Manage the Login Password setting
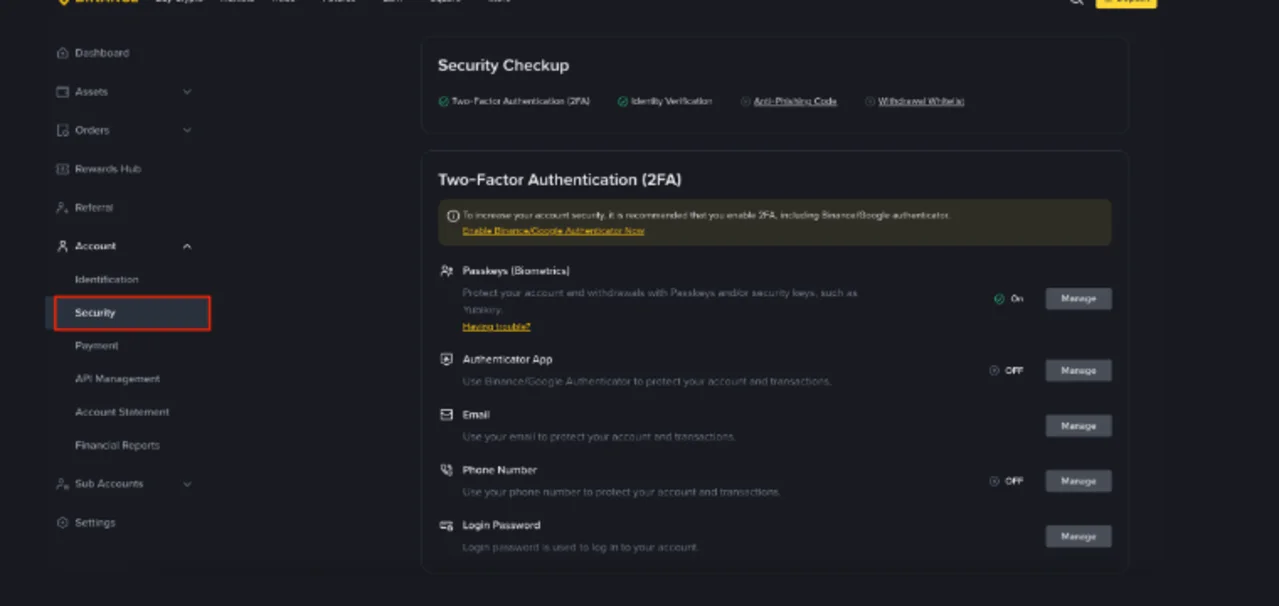Screen dimensions: 1279x606 pyautogui.click(x=1078, y=537)
